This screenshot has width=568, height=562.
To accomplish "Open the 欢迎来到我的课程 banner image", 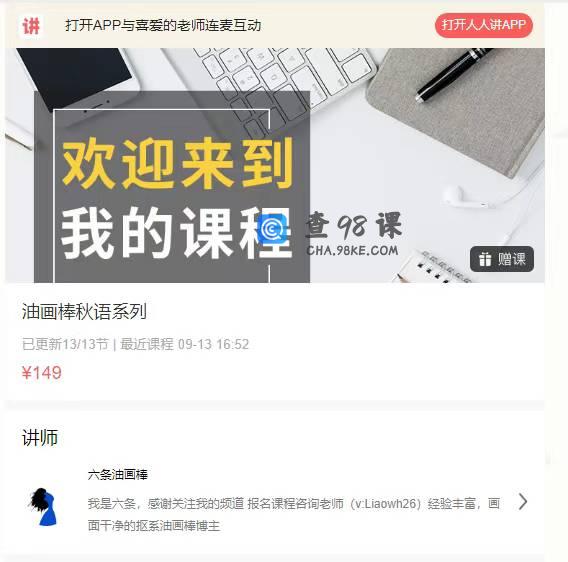I will pyautogui.click(x=275, y=165).
